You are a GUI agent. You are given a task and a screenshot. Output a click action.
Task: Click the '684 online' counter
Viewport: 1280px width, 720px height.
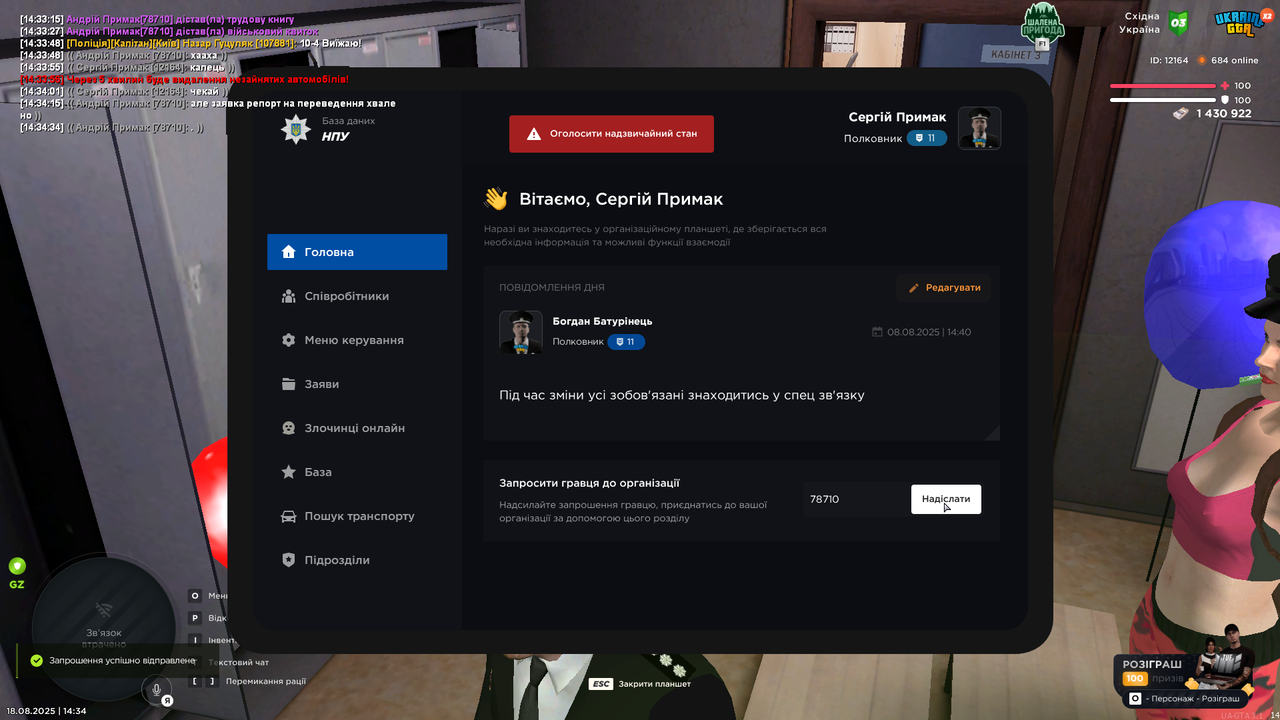pos(1235,60)
